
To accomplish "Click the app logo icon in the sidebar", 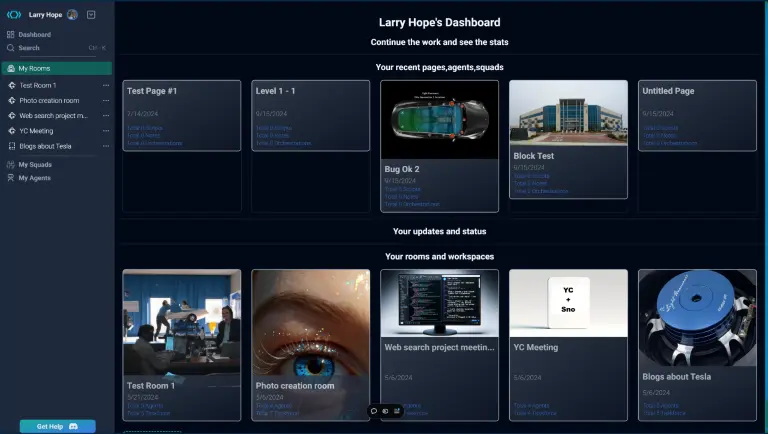I will 14,15.
